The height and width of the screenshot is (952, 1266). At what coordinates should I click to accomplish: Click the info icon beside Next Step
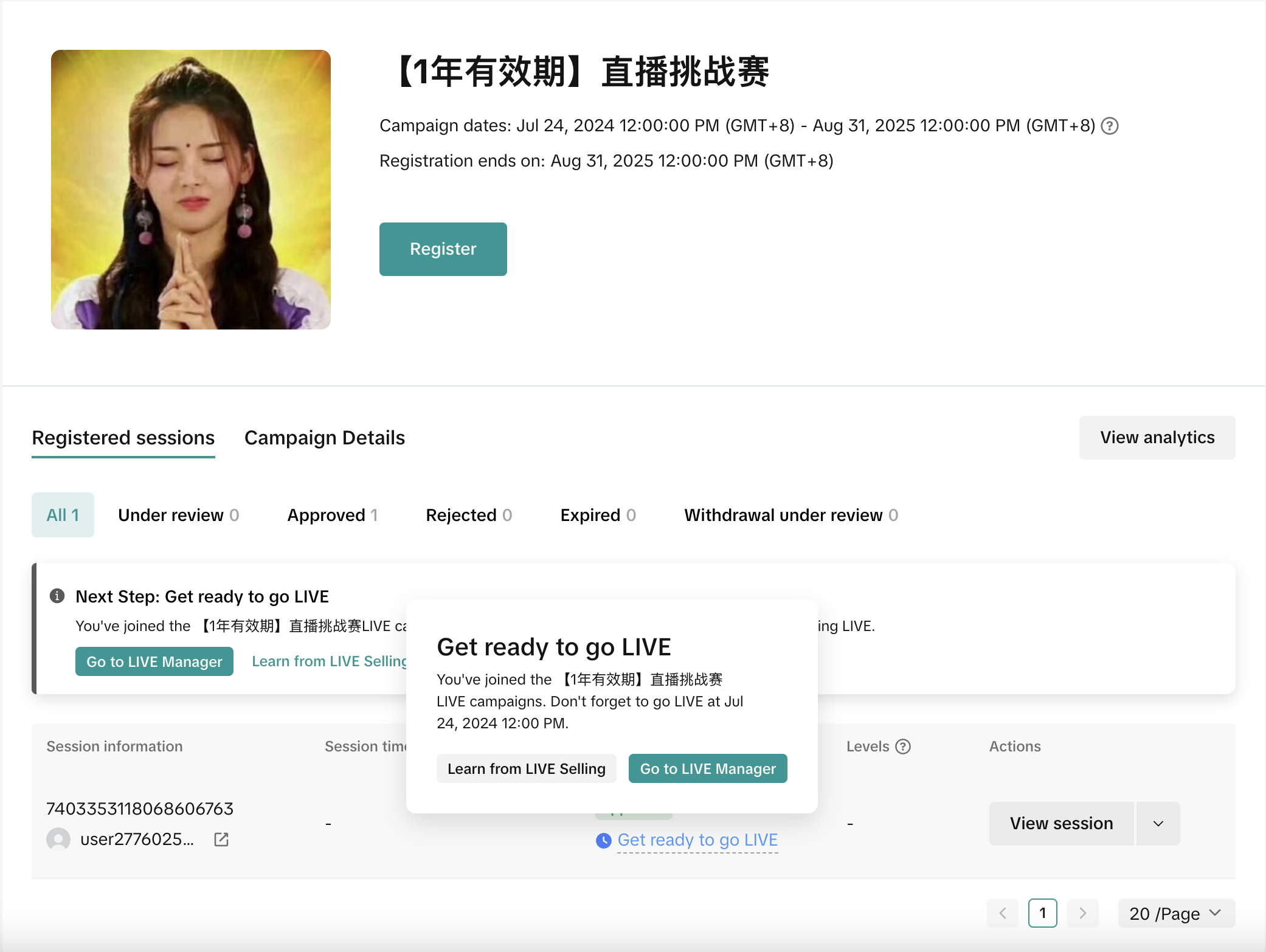pos(57,596)
